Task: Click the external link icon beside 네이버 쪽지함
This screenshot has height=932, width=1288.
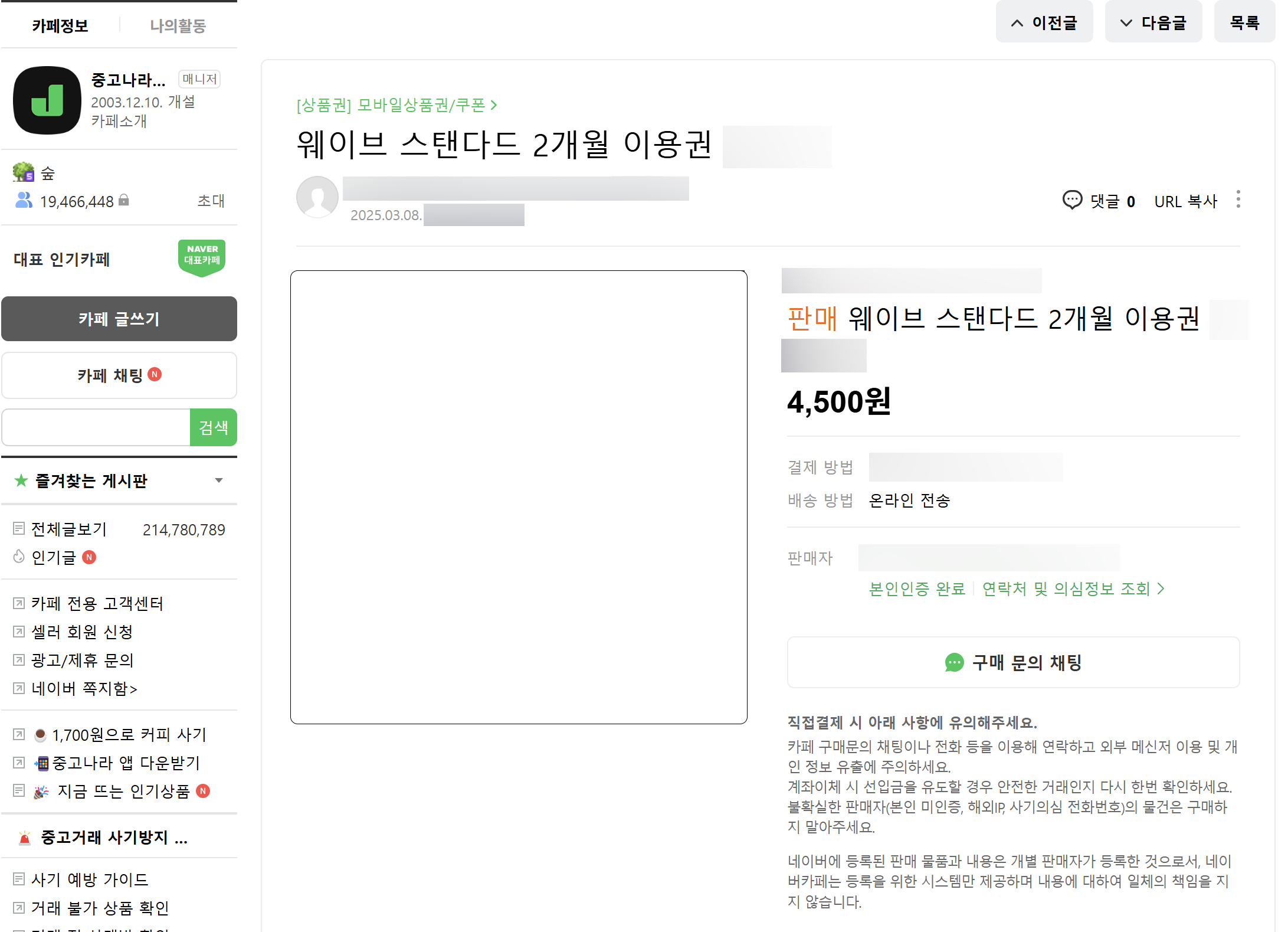Action: 18,688
